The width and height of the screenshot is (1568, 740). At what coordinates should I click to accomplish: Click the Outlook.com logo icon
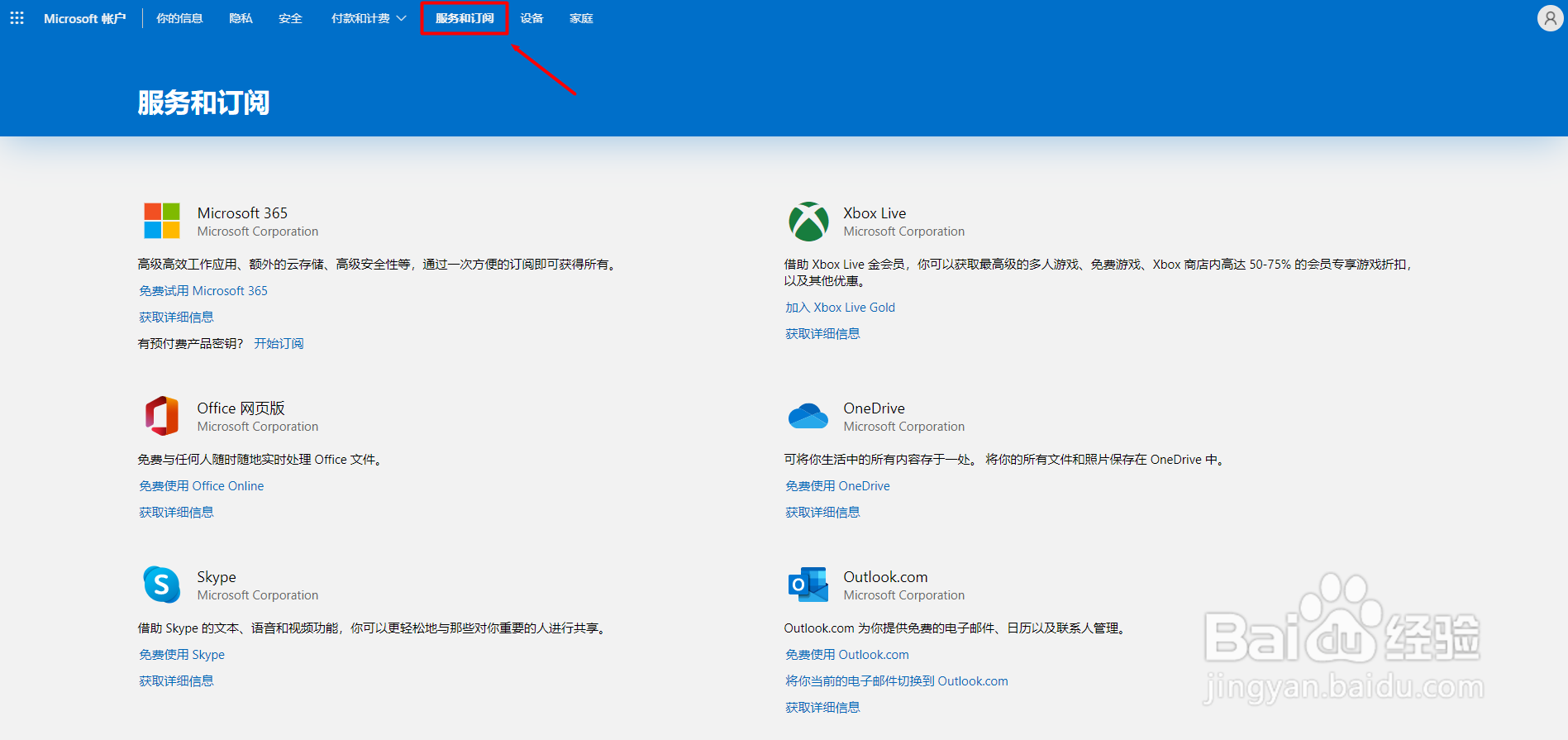pyautogui.click(x=808, y=585)
